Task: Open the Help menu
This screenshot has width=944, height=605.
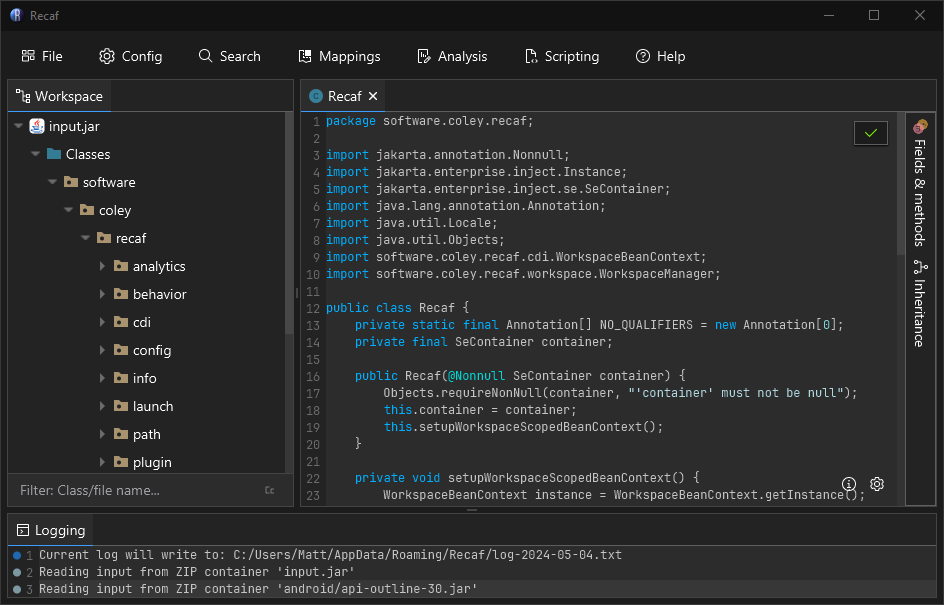Action: [x=660, y=56]
